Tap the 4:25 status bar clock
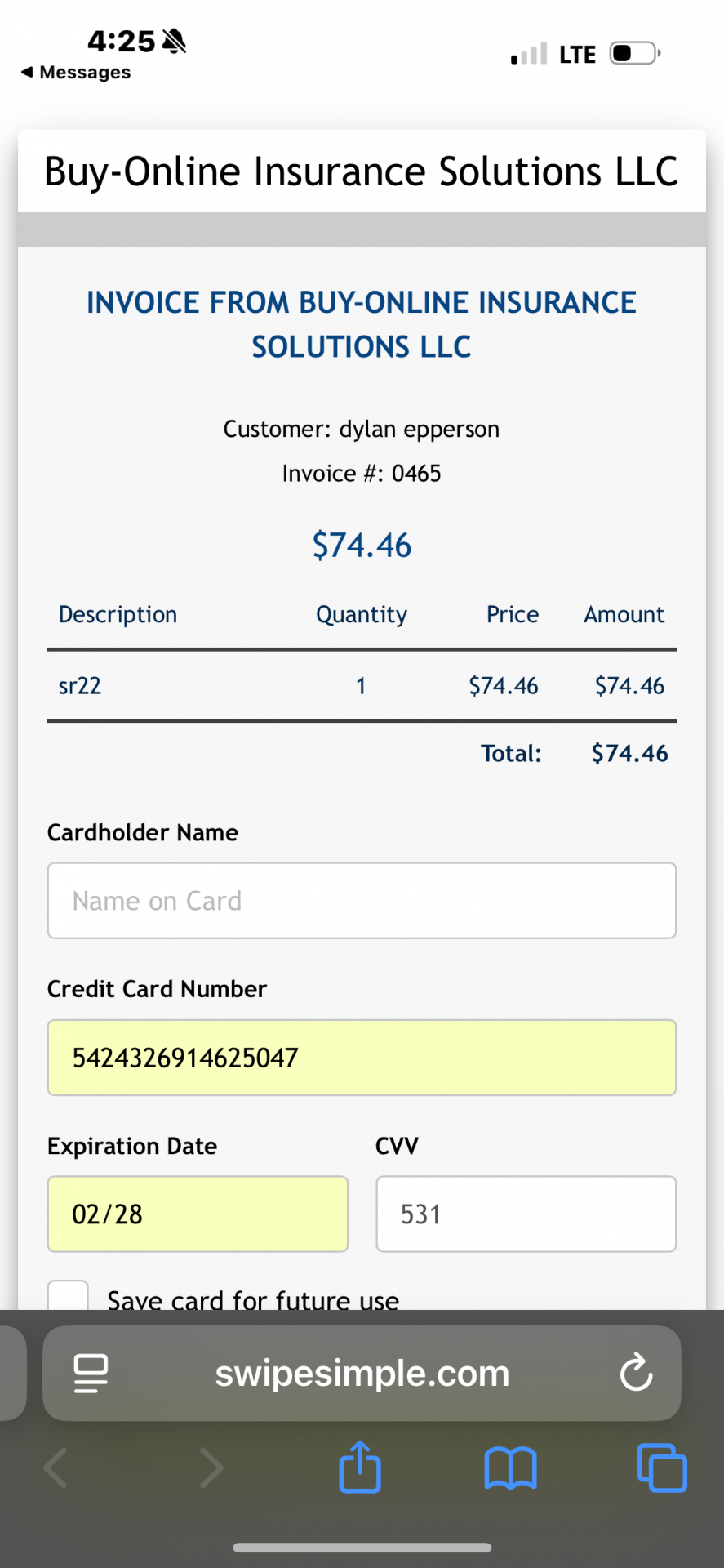This screenshot has width=724, height=1568. 122,41
